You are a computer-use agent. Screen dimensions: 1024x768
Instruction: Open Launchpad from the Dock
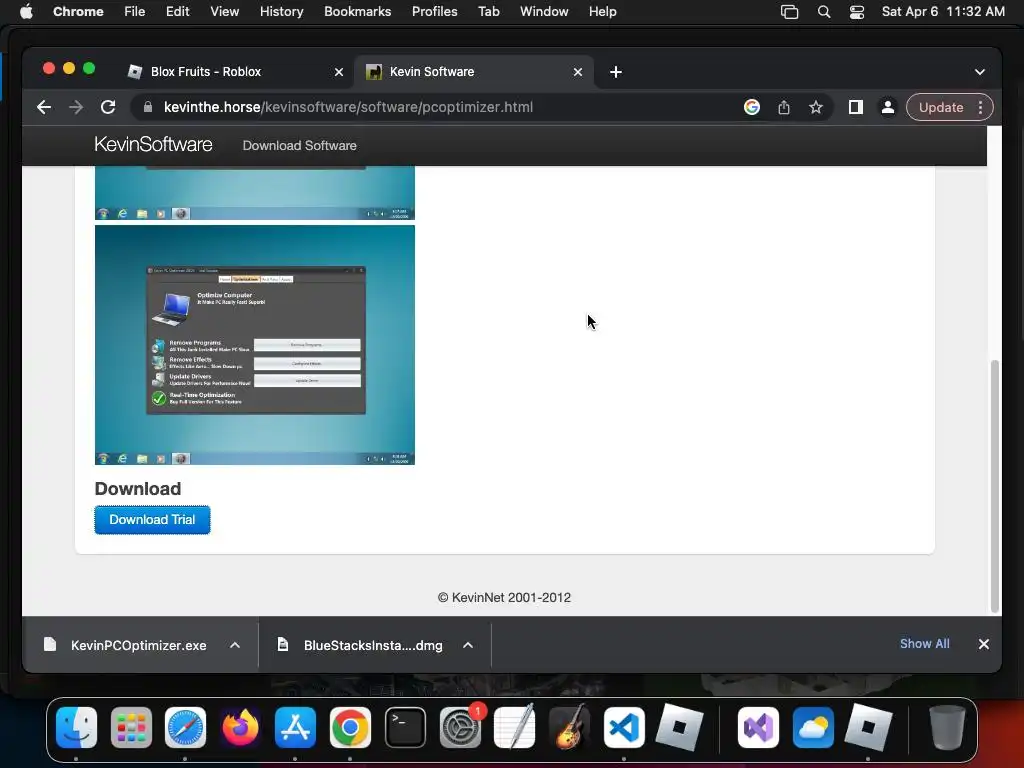pos(131,727)
